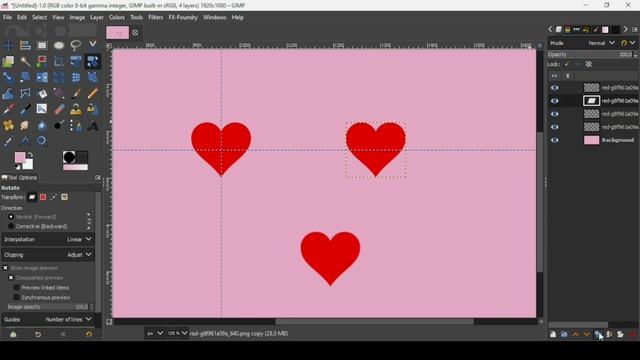Select the Measure tool
640x360 pixels.
tap(25, 141)
